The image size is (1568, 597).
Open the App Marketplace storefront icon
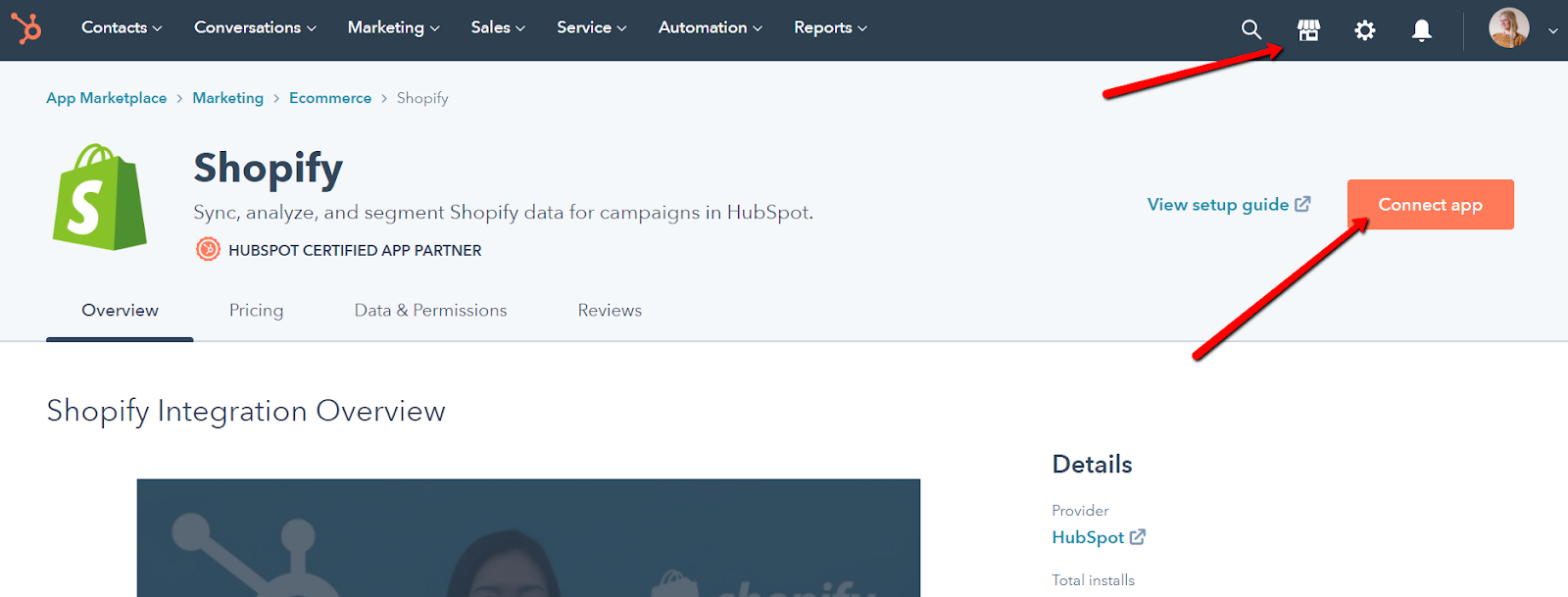click(x=1308, y=30)
